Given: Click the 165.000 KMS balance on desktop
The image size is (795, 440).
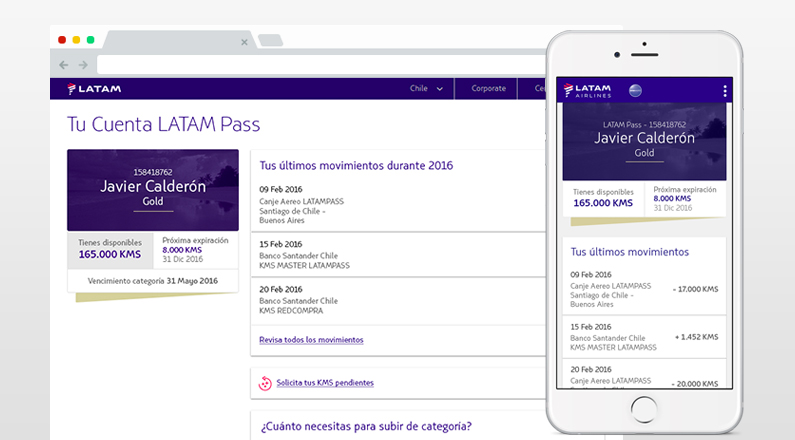Looking at the screenshot, I should point(110,254).
